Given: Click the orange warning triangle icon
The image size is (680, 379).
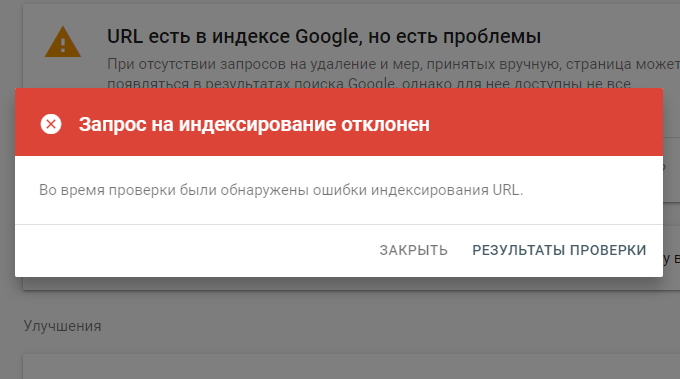Looking at the screenshot, I should click(63, 42).
